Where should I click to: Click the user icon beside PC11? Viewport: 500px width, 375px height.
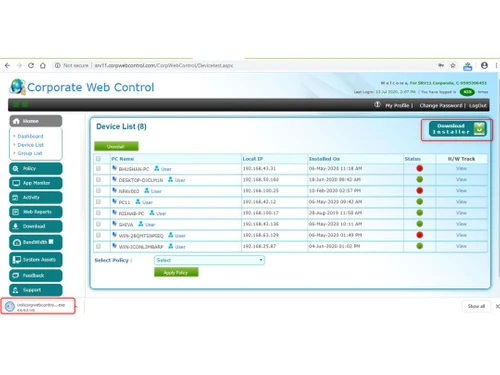coord(138,202)
